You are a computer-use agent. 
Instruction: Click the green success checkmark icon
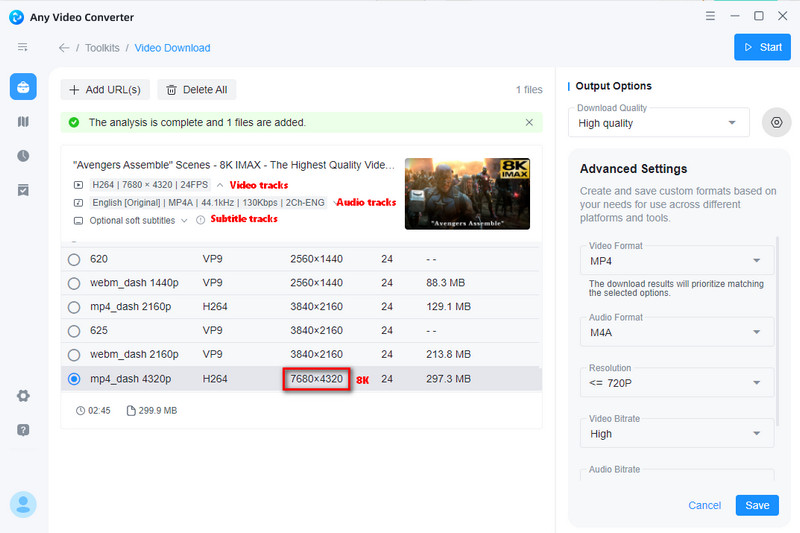(x=74, y=122)
